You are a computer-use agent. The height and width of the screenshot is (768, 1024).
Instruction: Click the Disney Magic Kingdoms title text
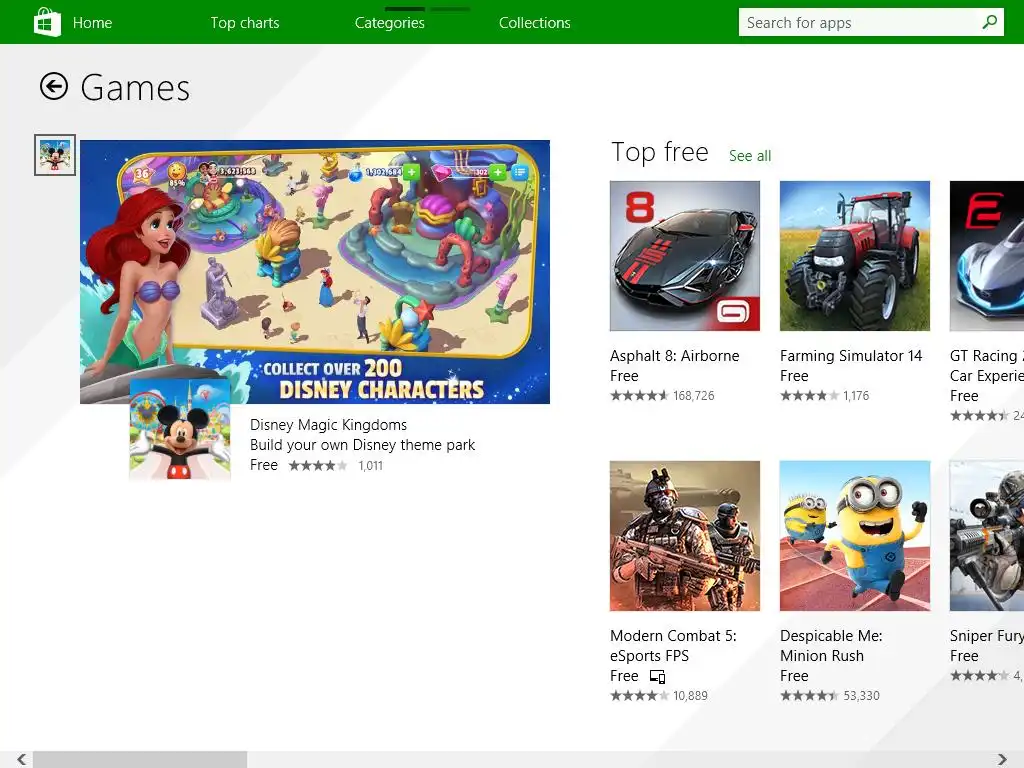328,424
